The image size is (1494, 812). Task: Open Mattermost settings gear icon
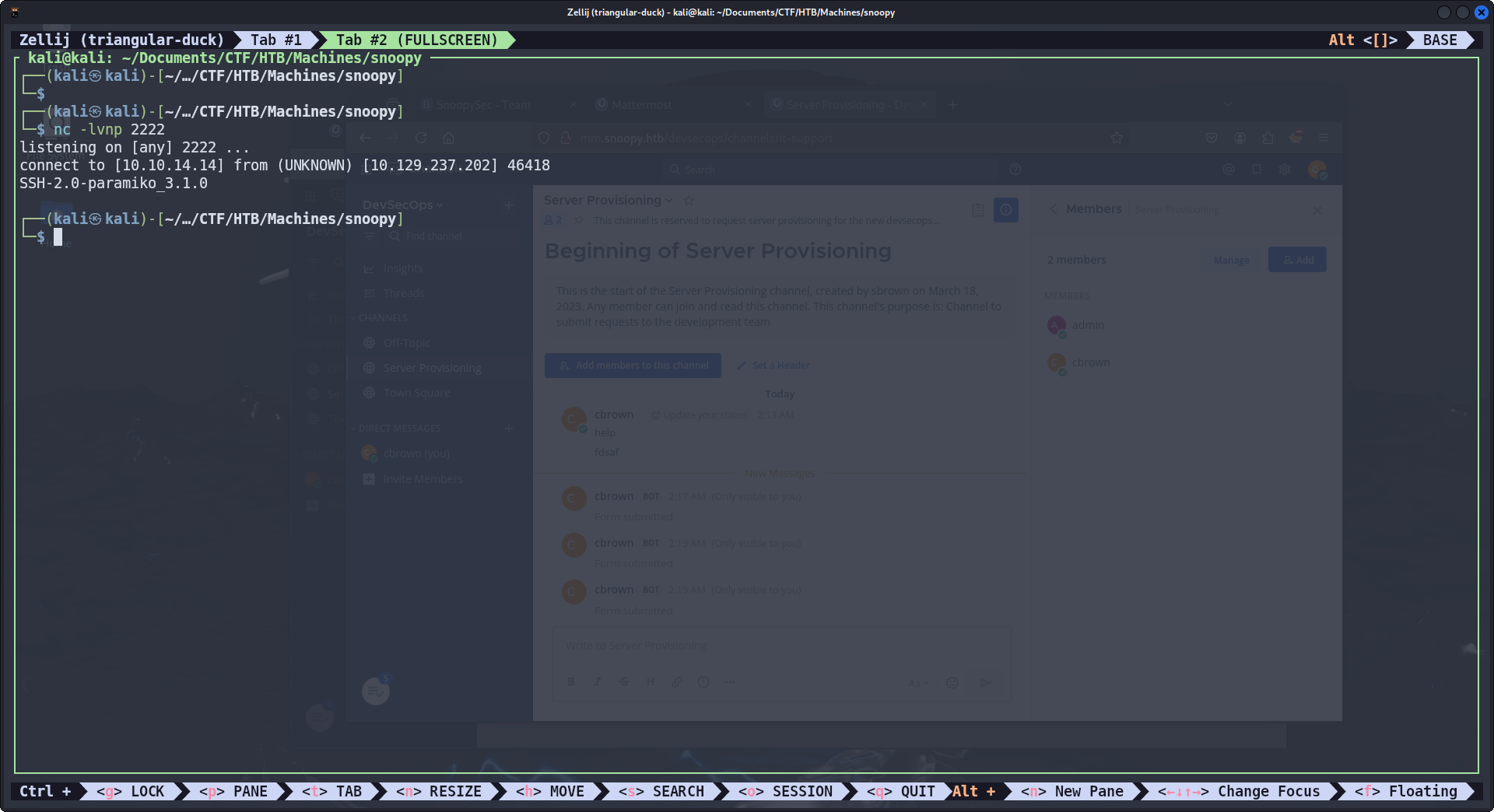[1285, 170]
